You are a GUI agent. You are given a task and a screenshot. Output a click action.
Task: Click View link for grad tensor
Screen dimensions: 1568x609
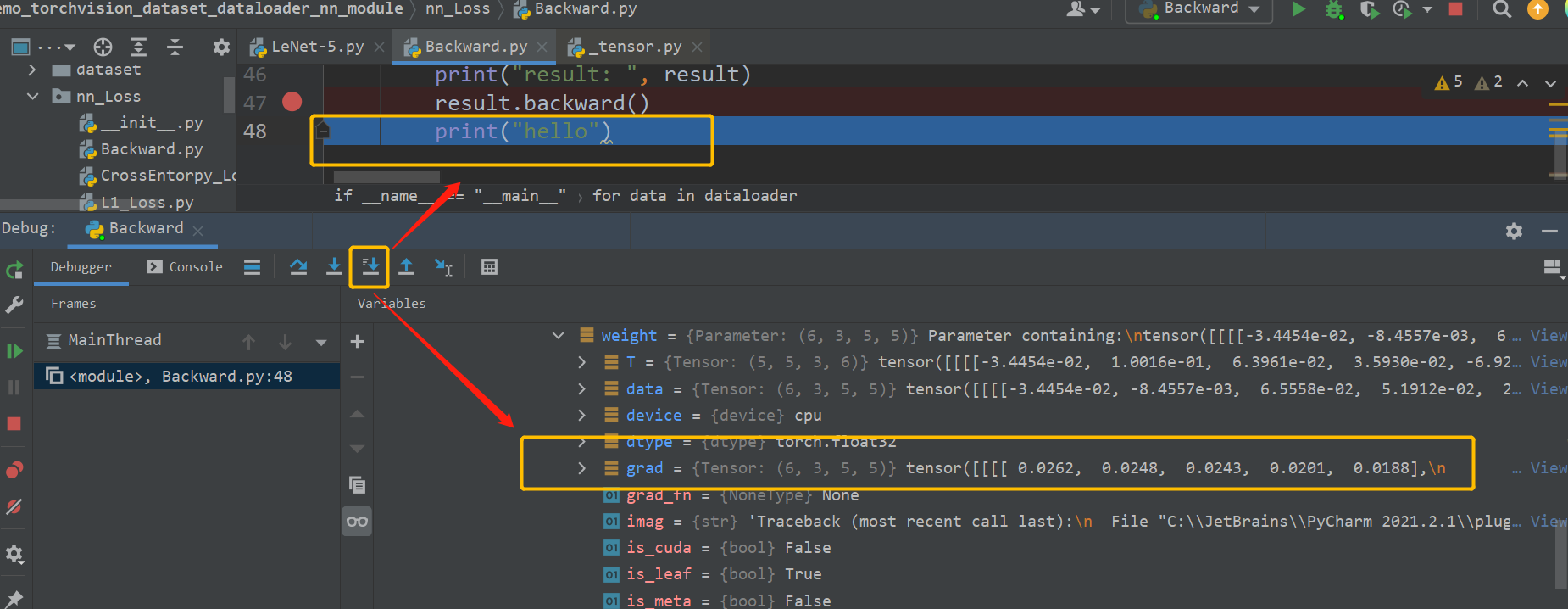tap(1548, 468)
